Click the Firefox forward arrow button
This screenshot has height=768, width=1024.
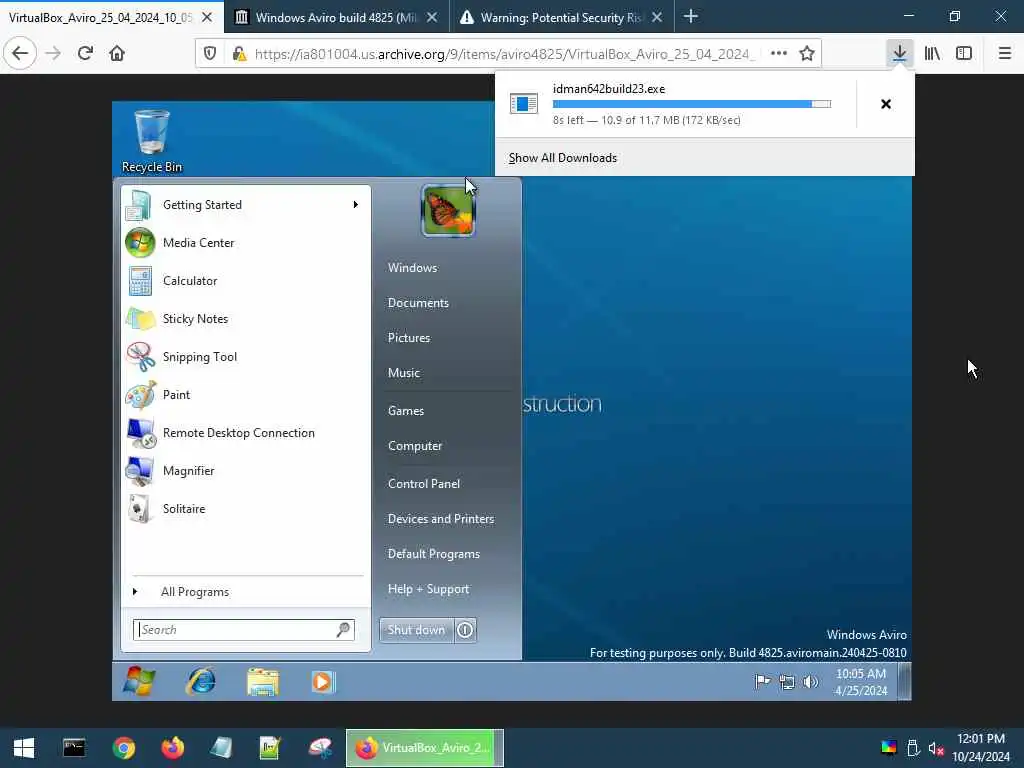[x=54, y=54]
